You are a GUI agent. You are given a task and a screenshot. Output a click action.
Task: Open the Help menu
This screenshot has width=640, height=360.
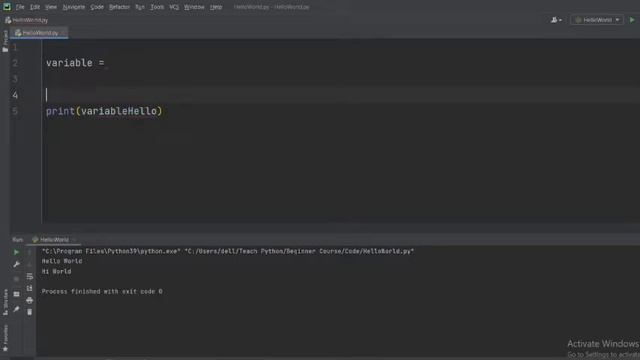point(216,7)
